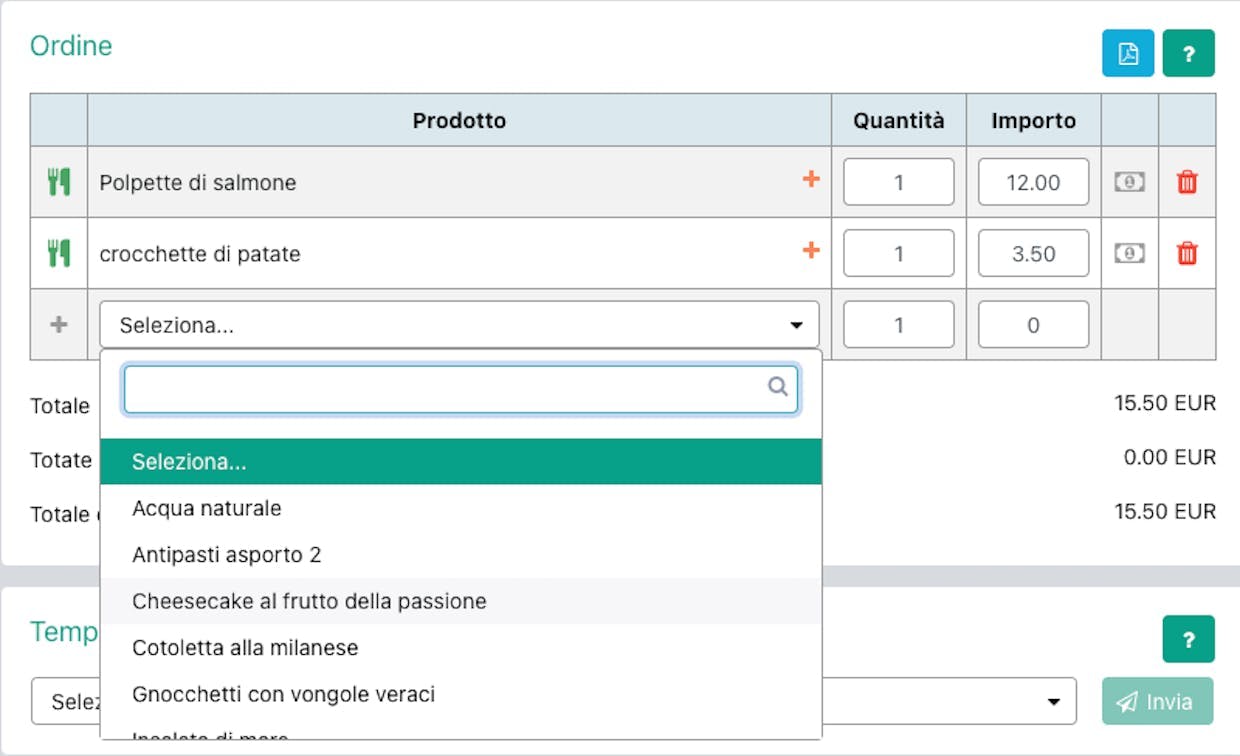The image size is (1240, 756).
Task: Click banknote icon for Polpette di salmone
Action: tap(1129, 182)
